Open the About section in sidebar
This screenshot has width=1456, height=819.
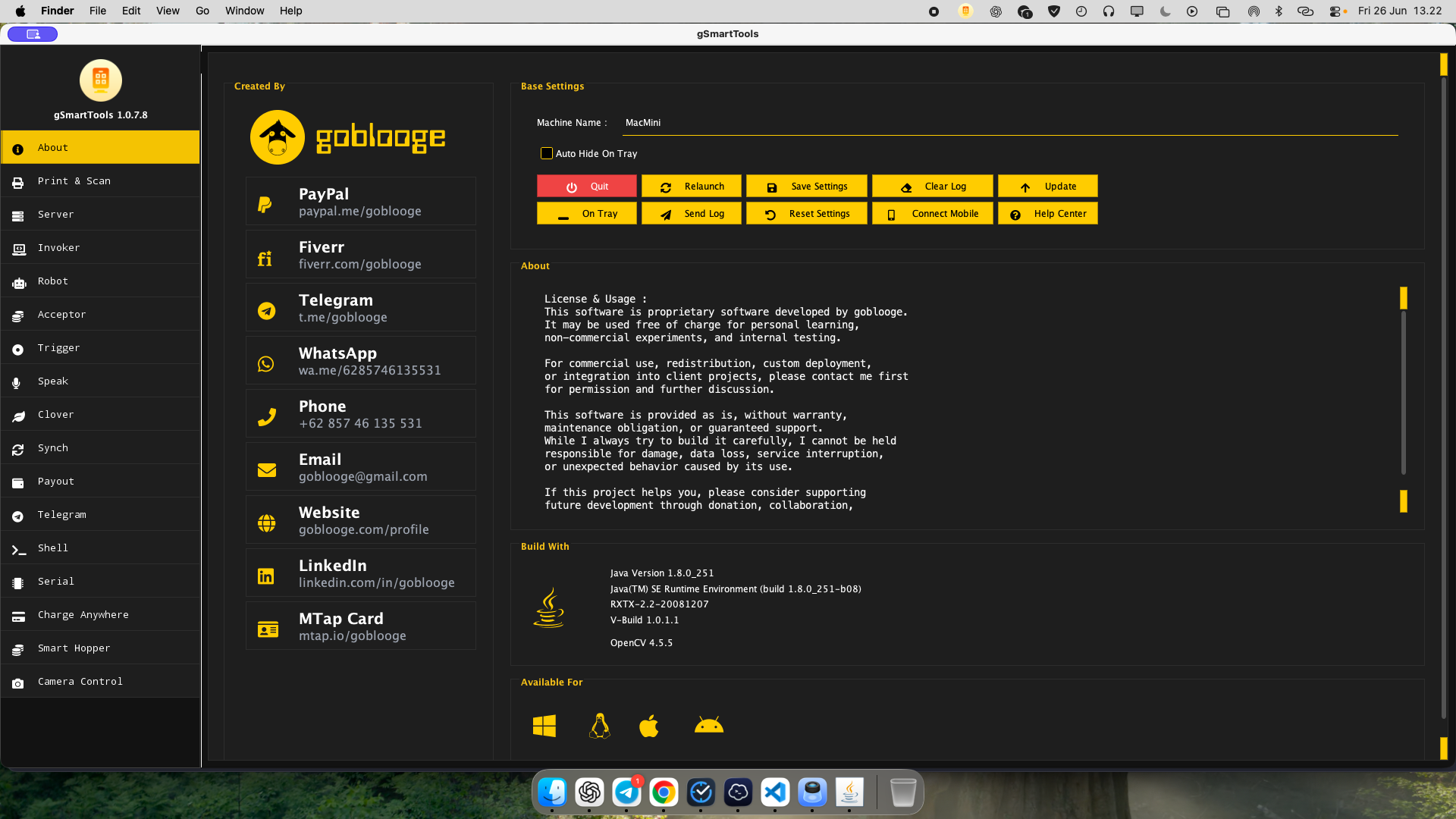click(100, 147)
